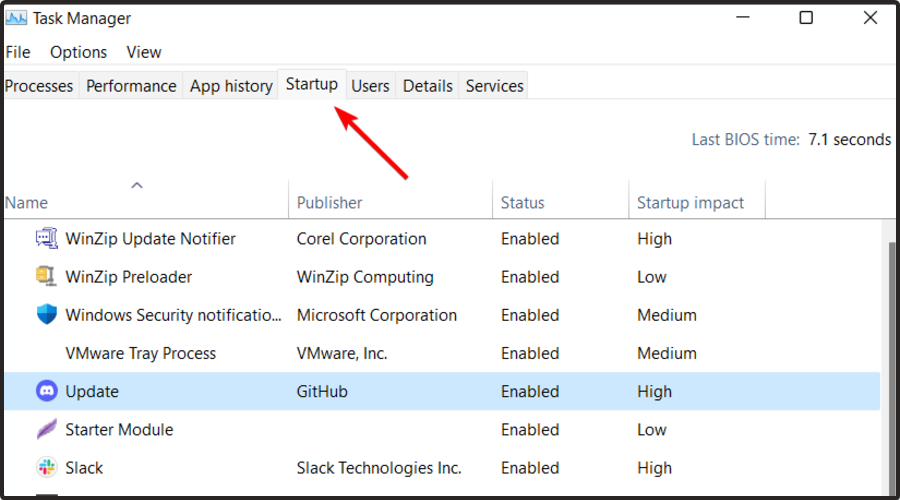
Task: Click the Discord Update app icon
Action: pyautogui.click(x=46, y=392)
